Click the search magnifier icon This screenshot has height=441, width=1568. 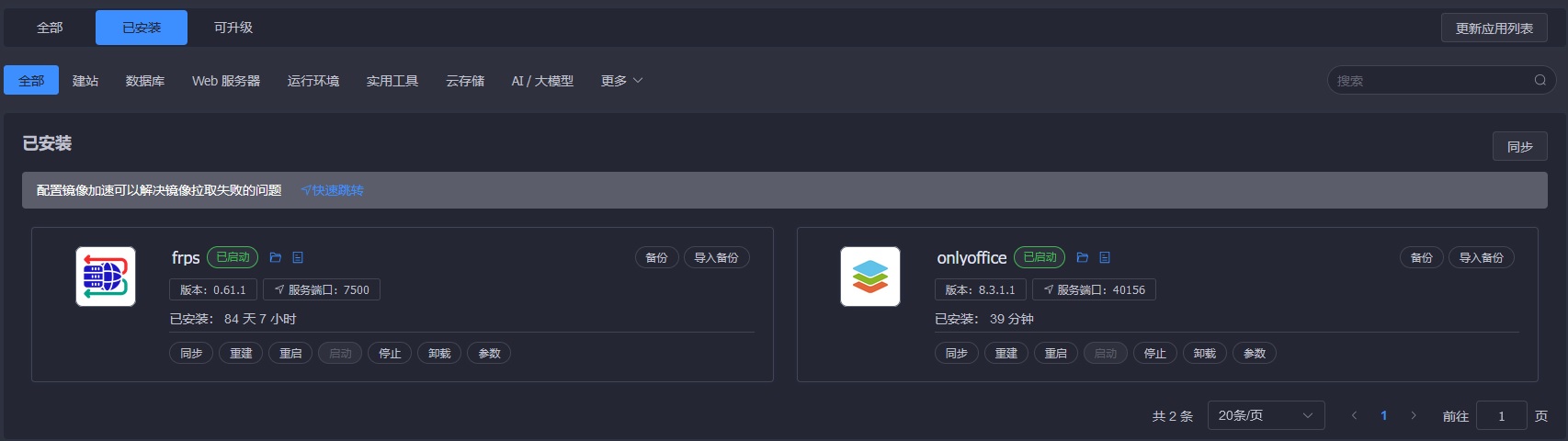[1540, 81]
